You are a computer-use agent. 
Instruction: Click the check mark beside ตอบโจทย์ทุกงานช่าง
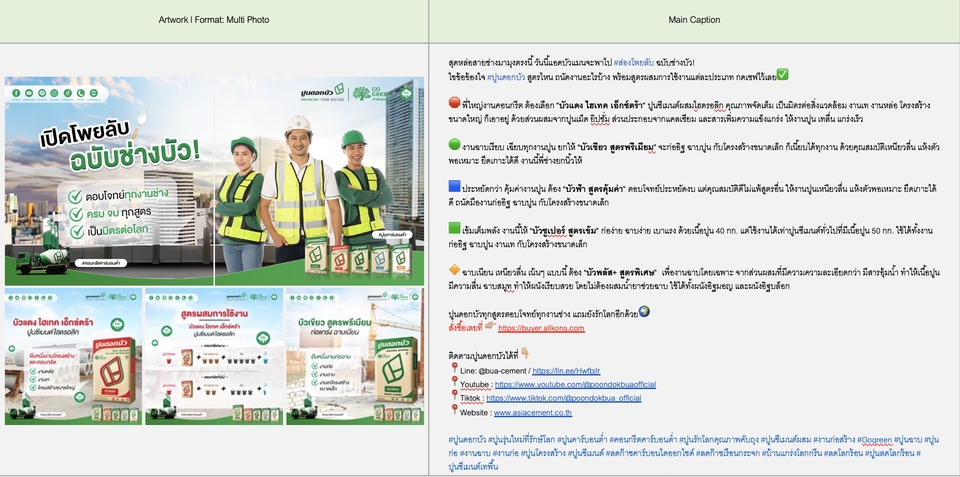point(75,197)
